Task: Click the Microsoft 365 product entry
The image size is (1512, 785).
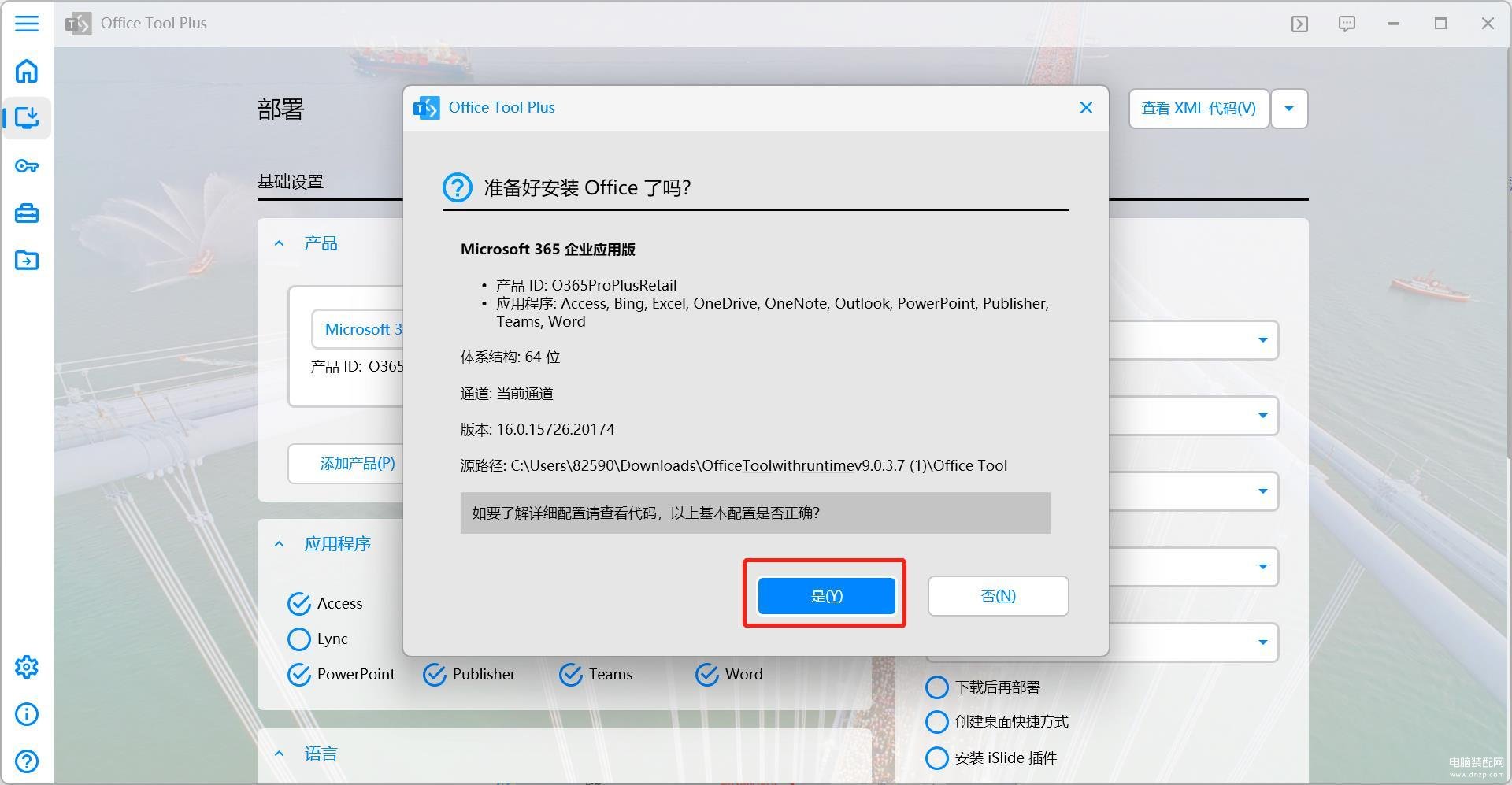Action: tap(358, 329)
